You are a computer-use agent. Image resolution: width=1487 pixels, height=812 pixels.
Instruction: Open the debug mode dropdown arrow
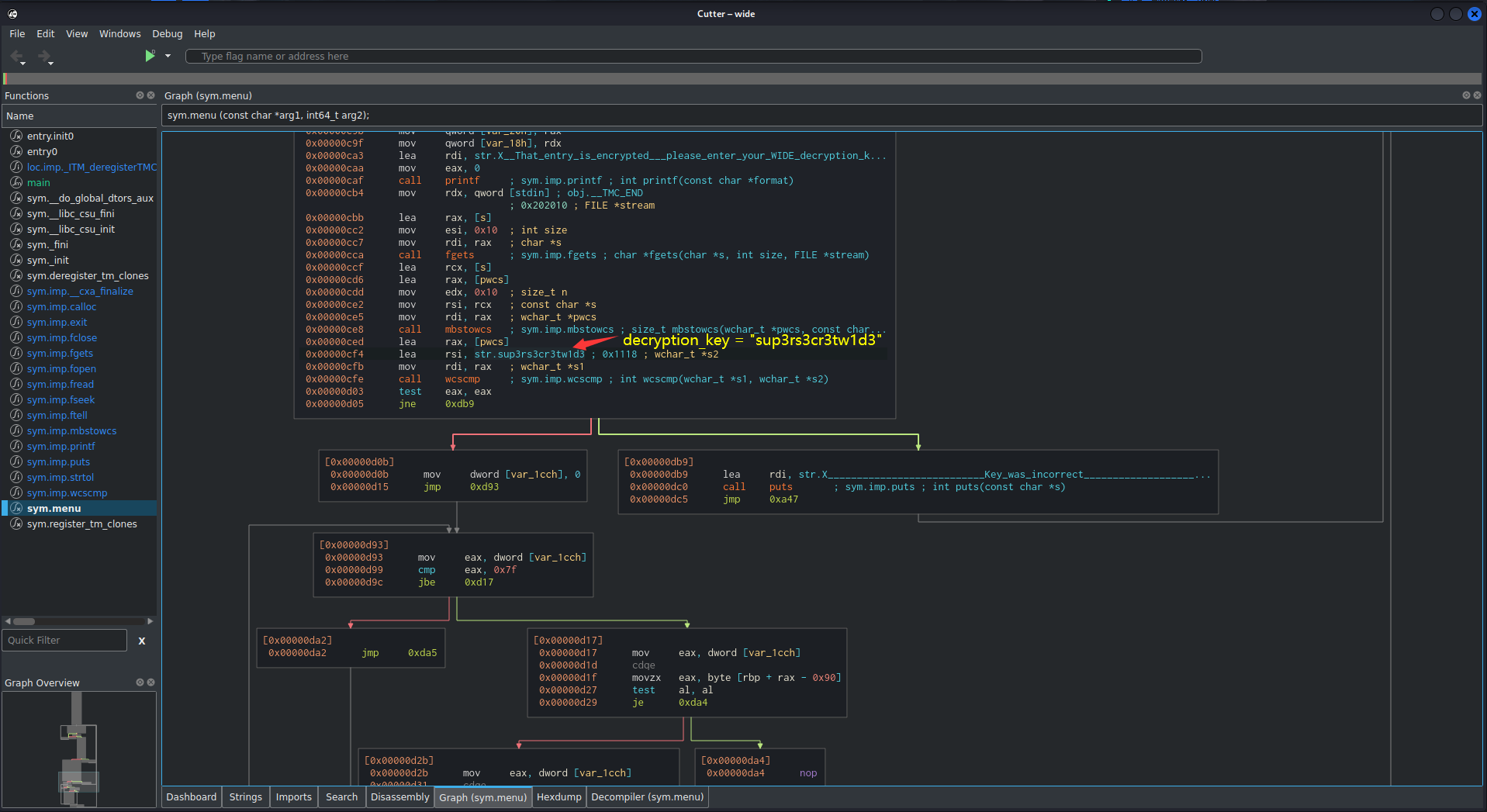[168, 56]
